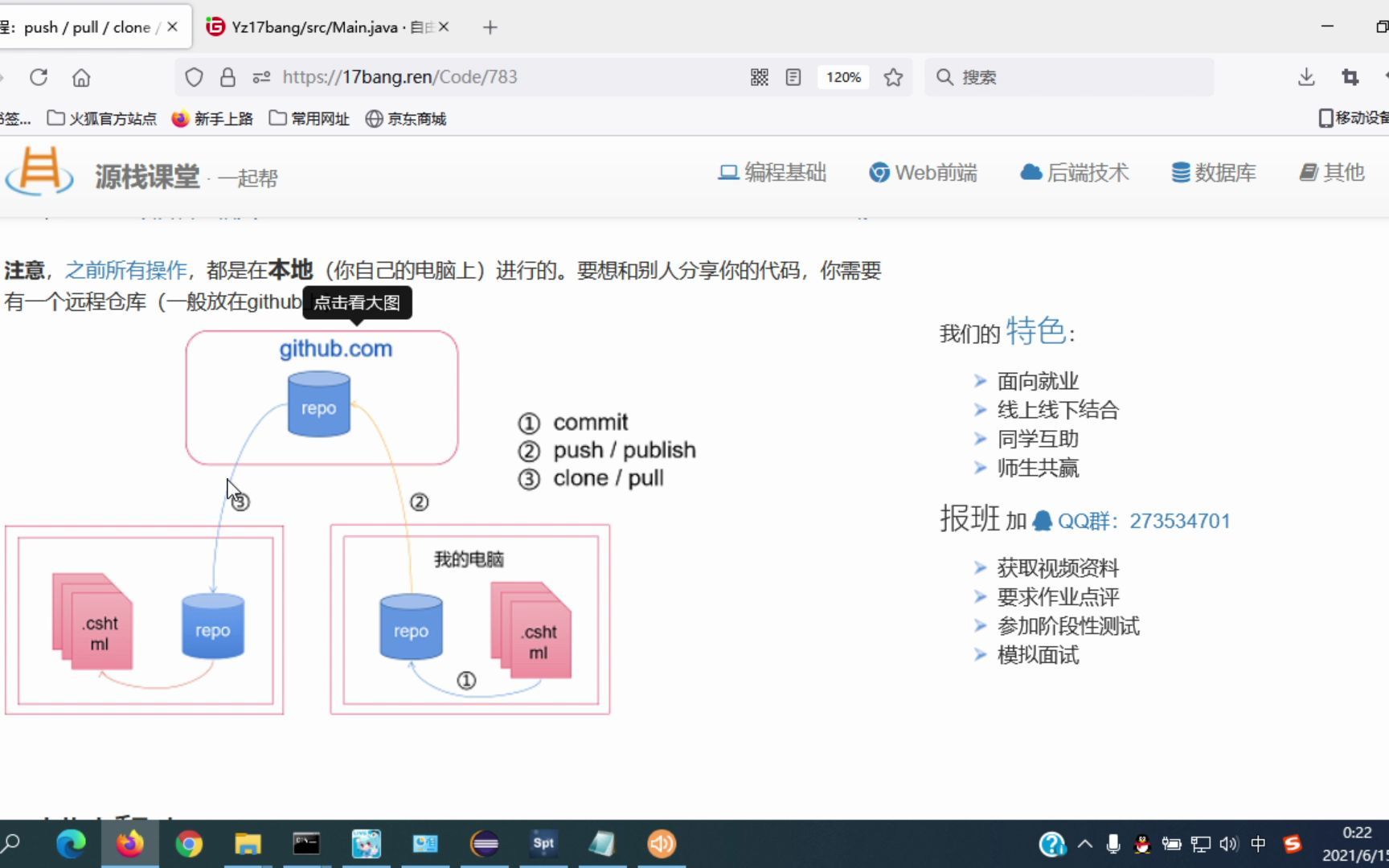Open Sogou input tray icon
The width and height of the screenshot is (1389, 868).
[x=1293, y=844]
